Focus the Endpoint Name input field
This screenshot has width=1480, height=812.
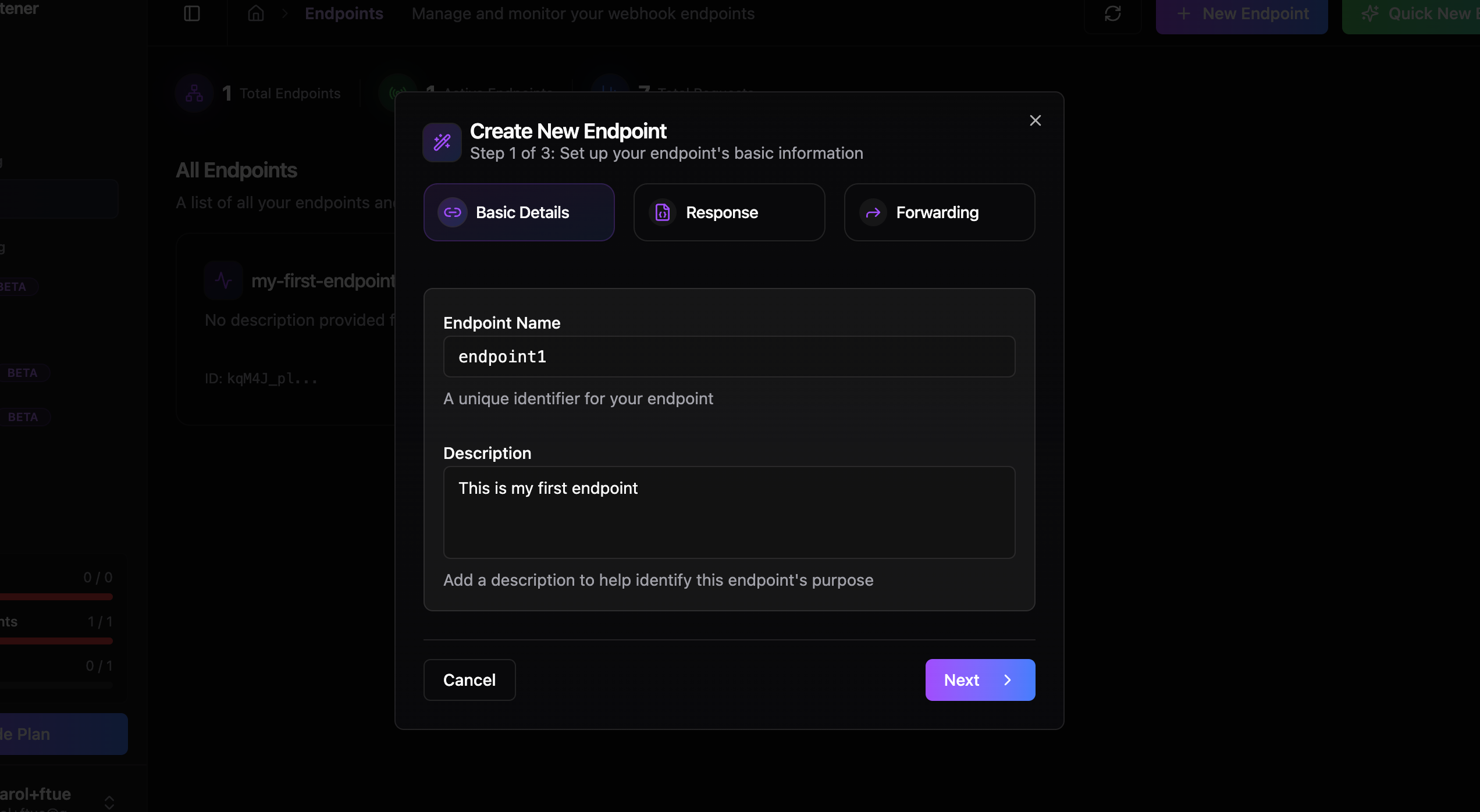click(x=729, y=357)
